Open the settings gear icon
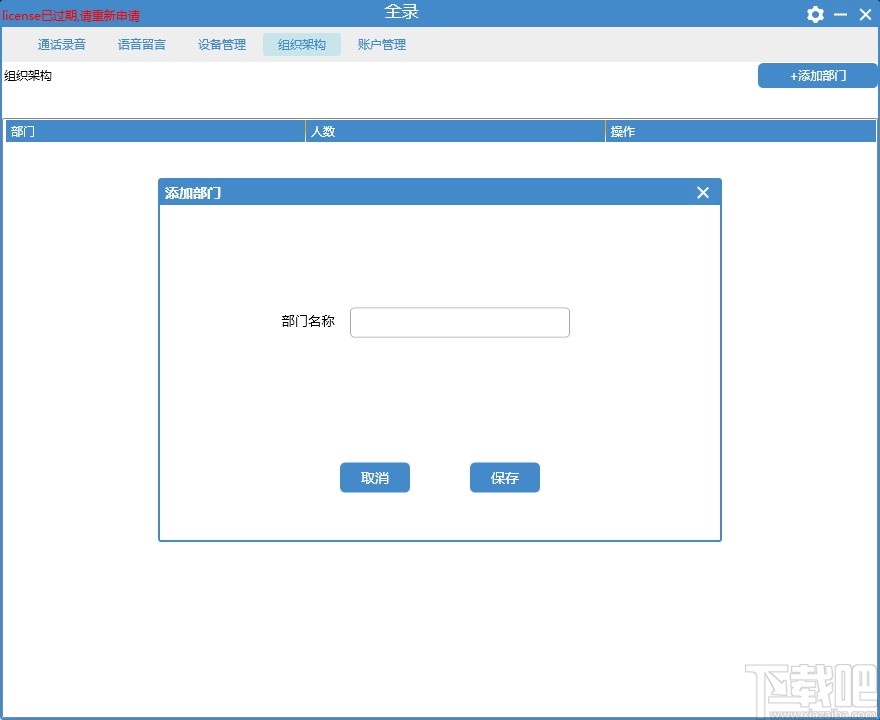Screen dimensions: 880x720 [x=815, y=14]
